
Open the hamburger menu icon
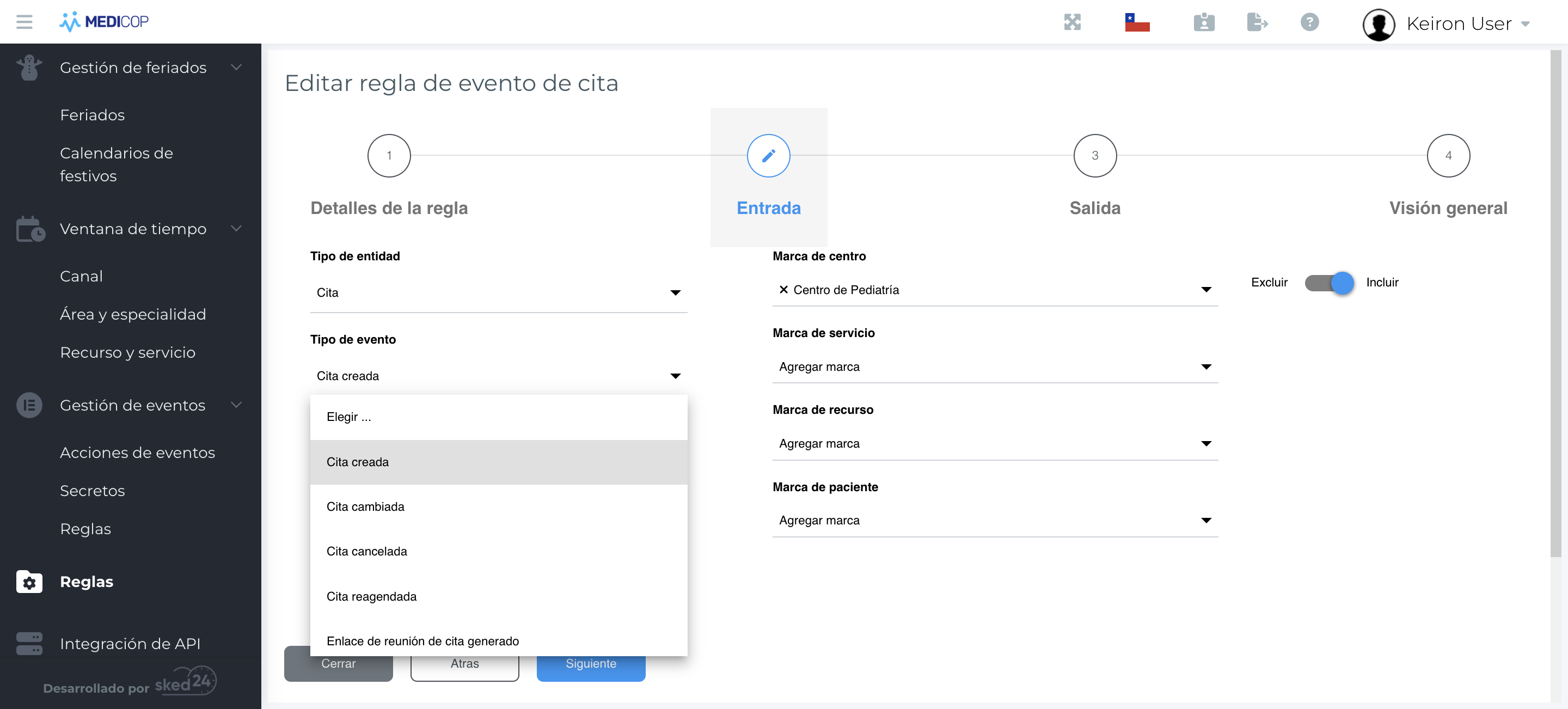coord(24,22)
